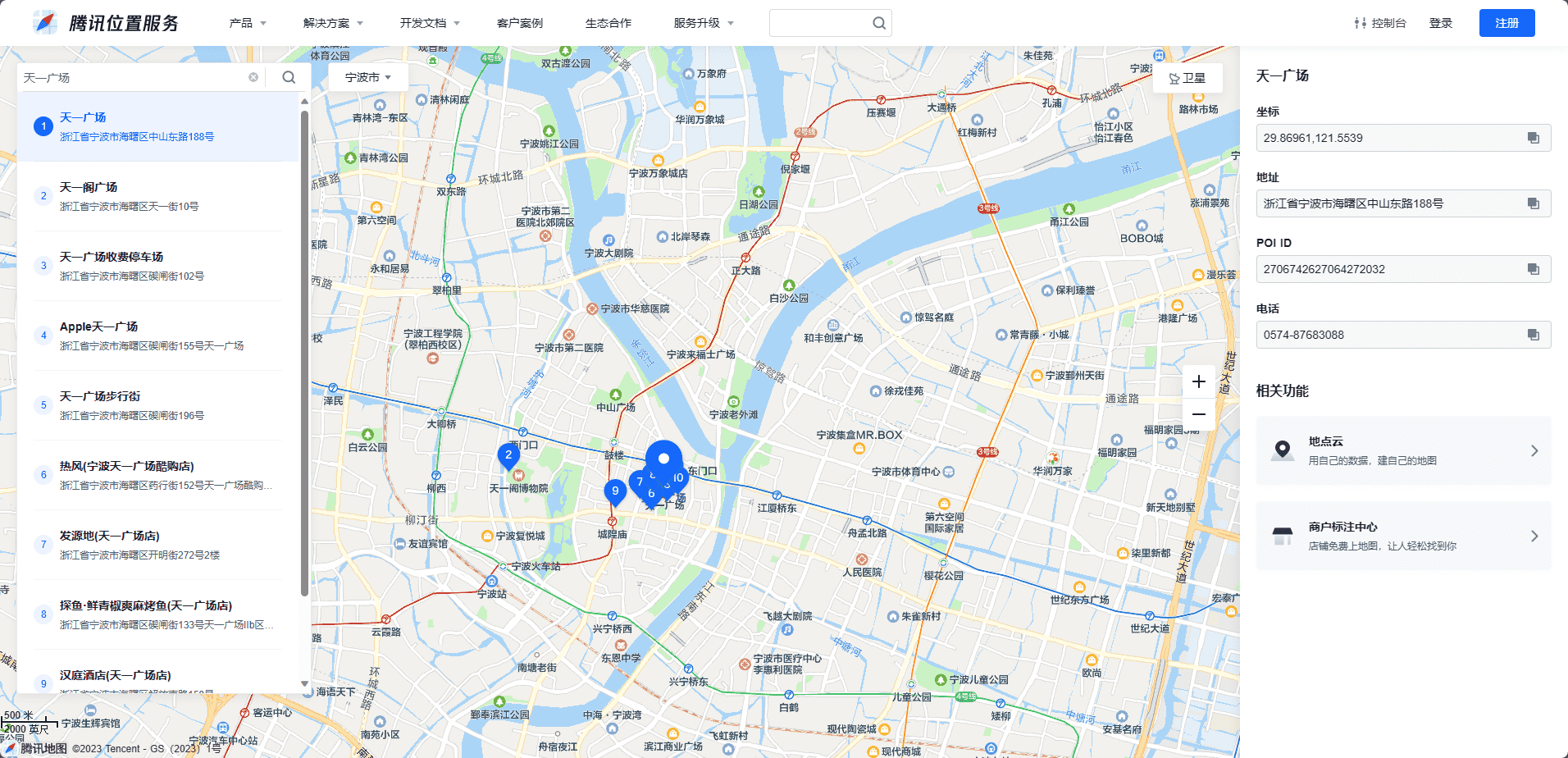Click the 登录 login link
1568x758 pixels.
pyautogui.click(x=1441, y=23)
